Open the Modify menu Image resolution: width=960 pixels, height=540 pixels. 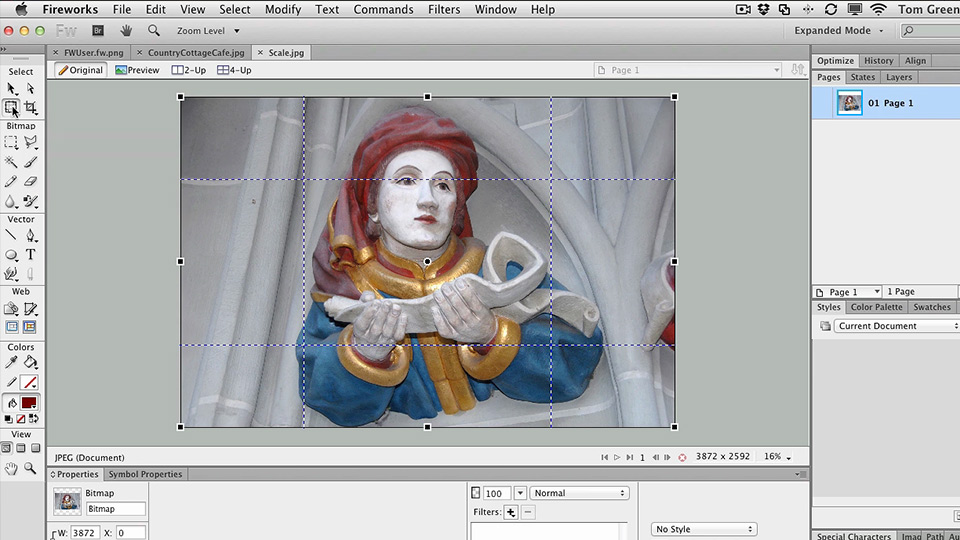[283, 9]
